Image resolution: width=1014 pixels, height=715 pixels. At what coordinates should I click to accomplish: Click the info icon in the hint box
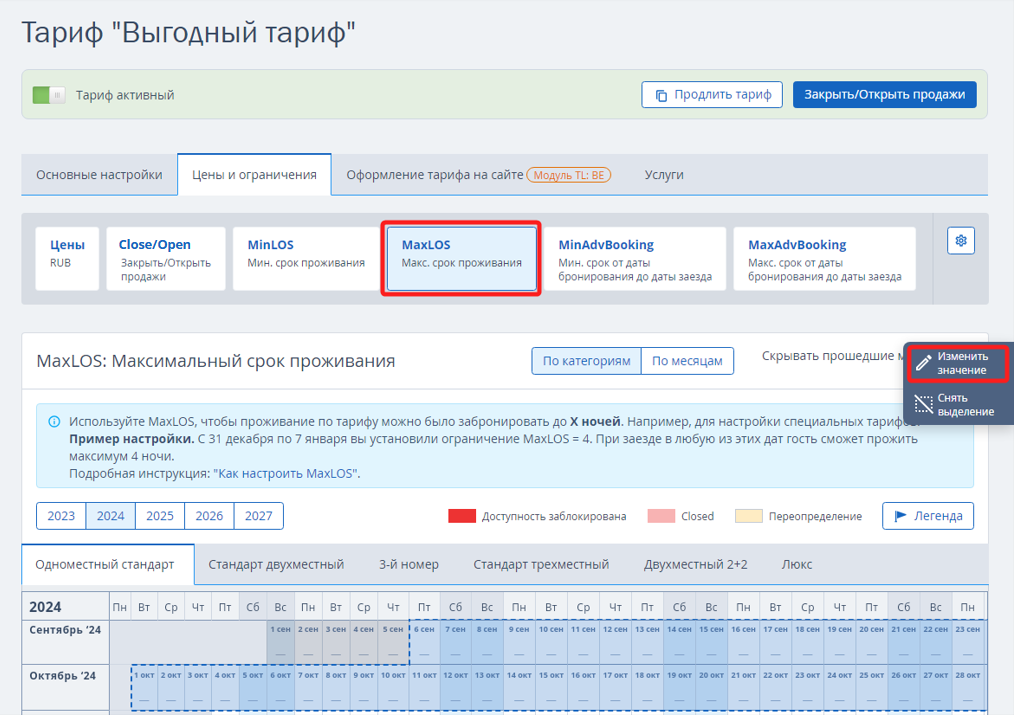click(54, 422)
